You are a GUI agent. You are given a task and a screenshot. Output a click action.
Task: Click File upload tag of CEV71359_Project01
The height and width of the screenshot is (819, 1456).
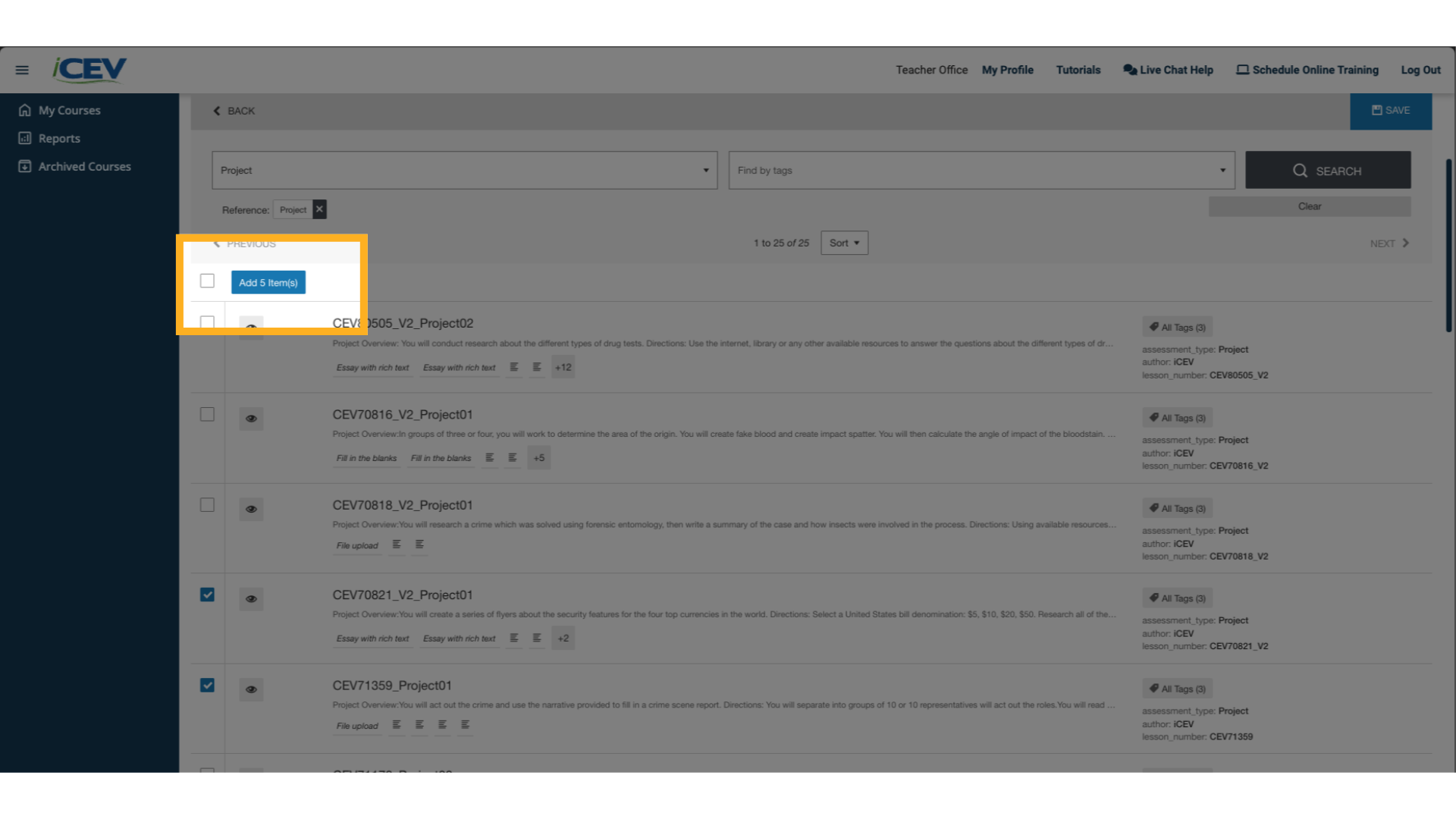coord(357,726)
